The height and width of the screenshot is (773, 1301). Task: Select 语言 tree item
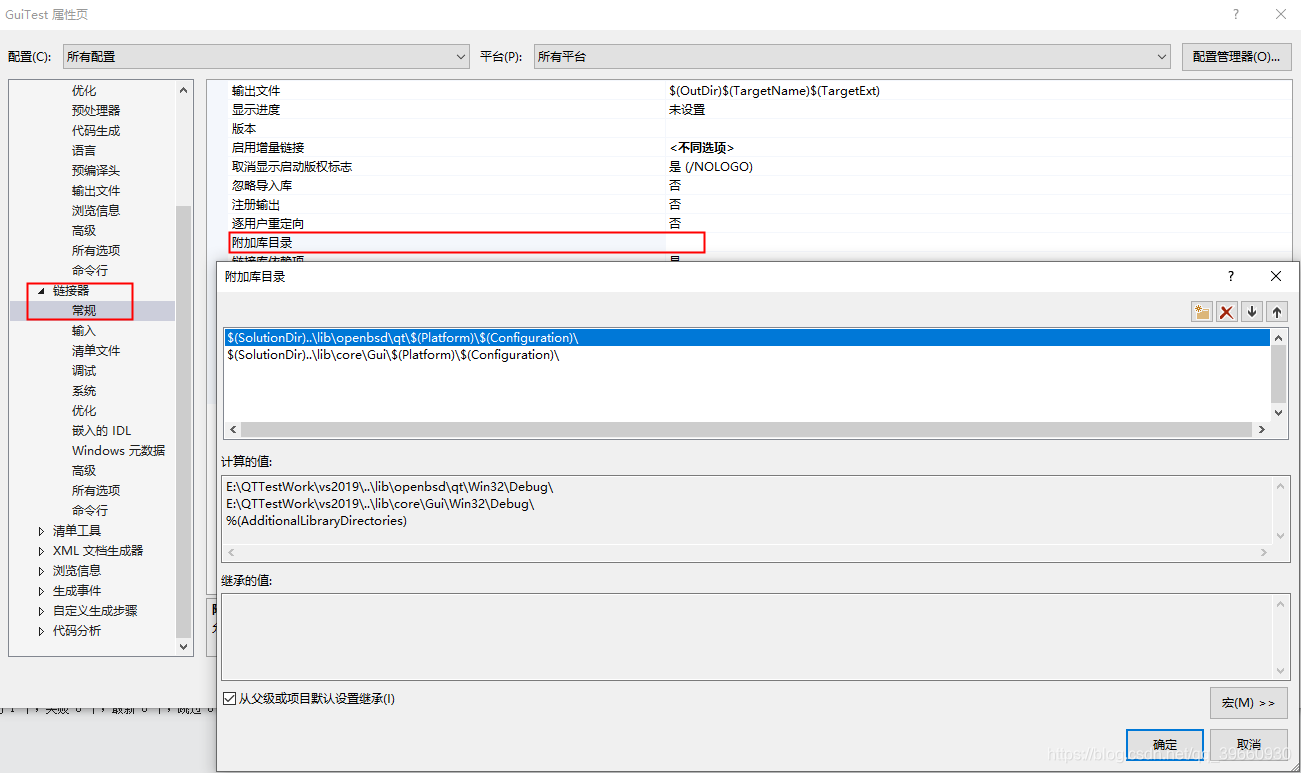click(84, 151)
